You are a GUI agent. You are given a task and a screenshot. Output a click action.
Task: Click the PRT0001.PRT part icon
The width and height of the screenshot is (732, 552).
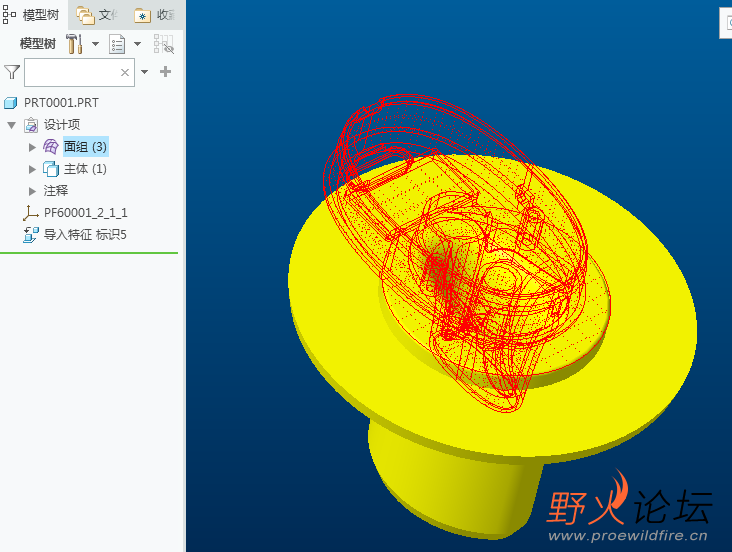click(x=11, y=103)
